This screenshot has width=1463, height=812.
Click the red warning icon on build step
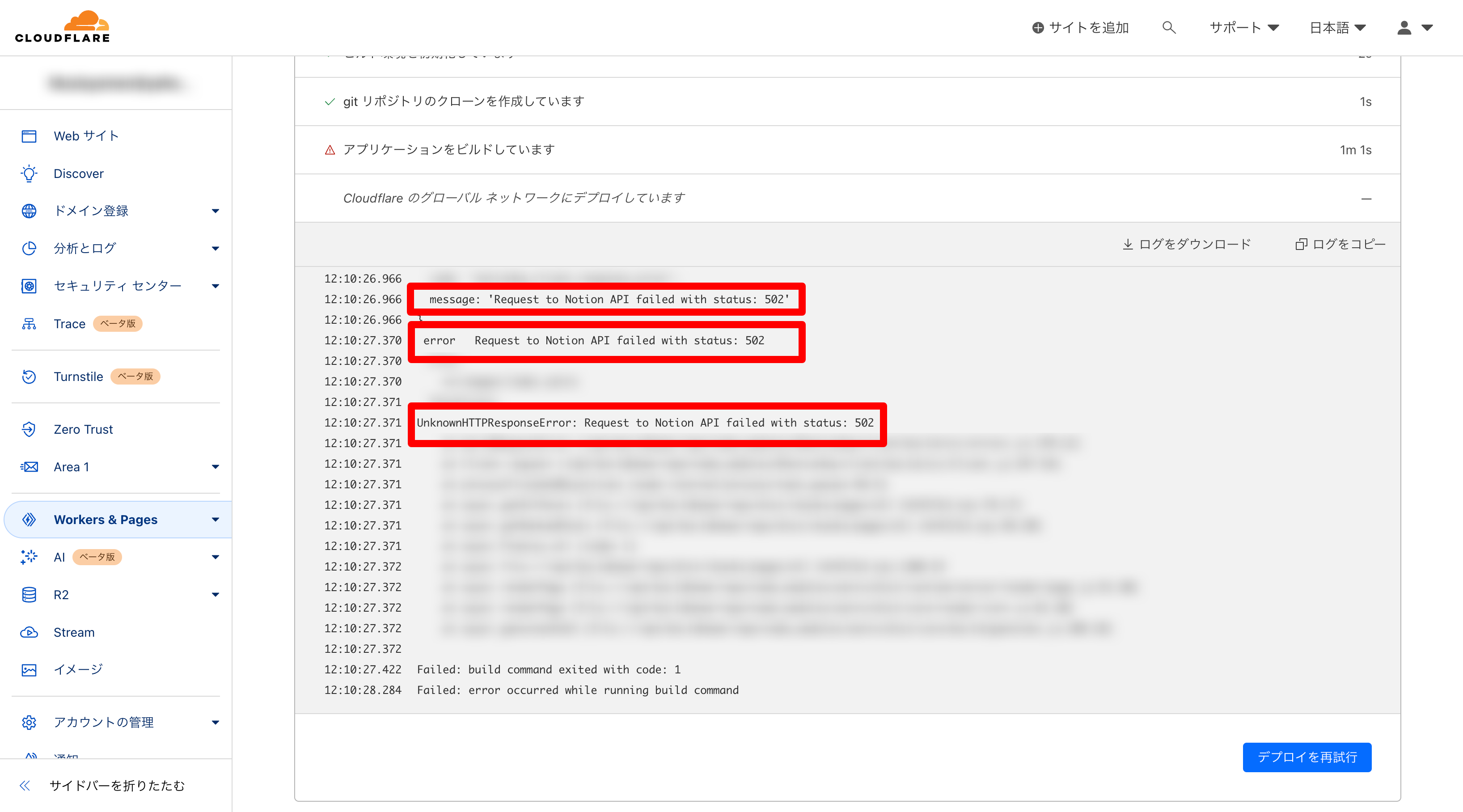point(330,150)
